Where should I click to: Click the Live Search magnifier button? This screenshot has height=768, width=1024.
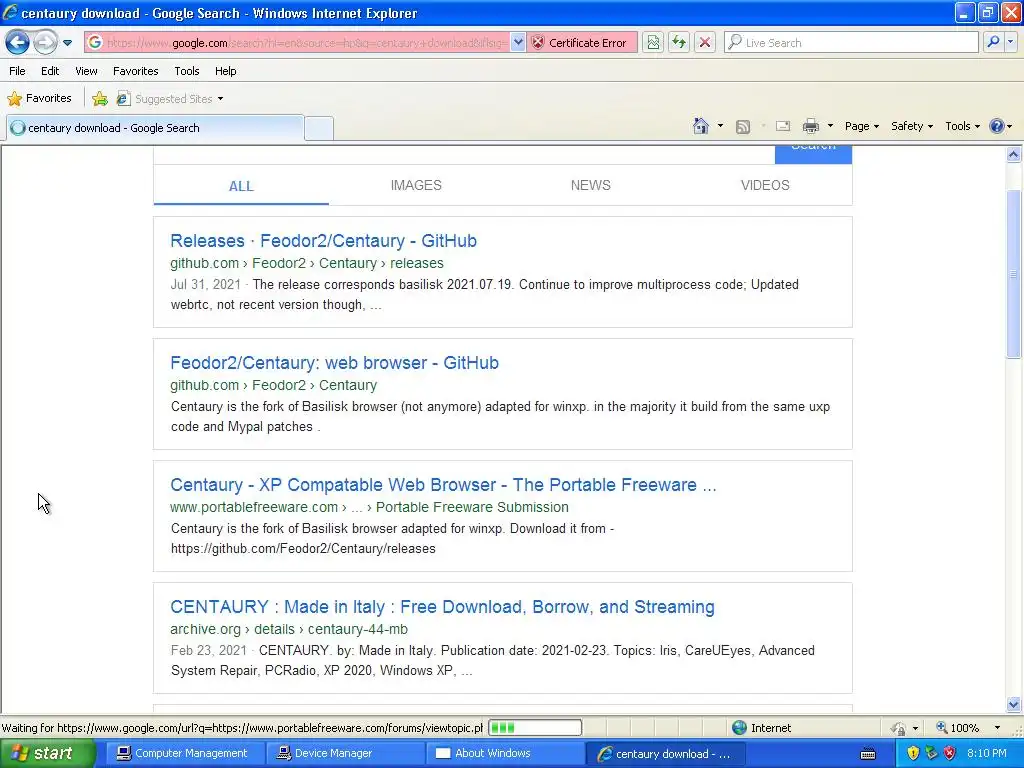[993, 42]
